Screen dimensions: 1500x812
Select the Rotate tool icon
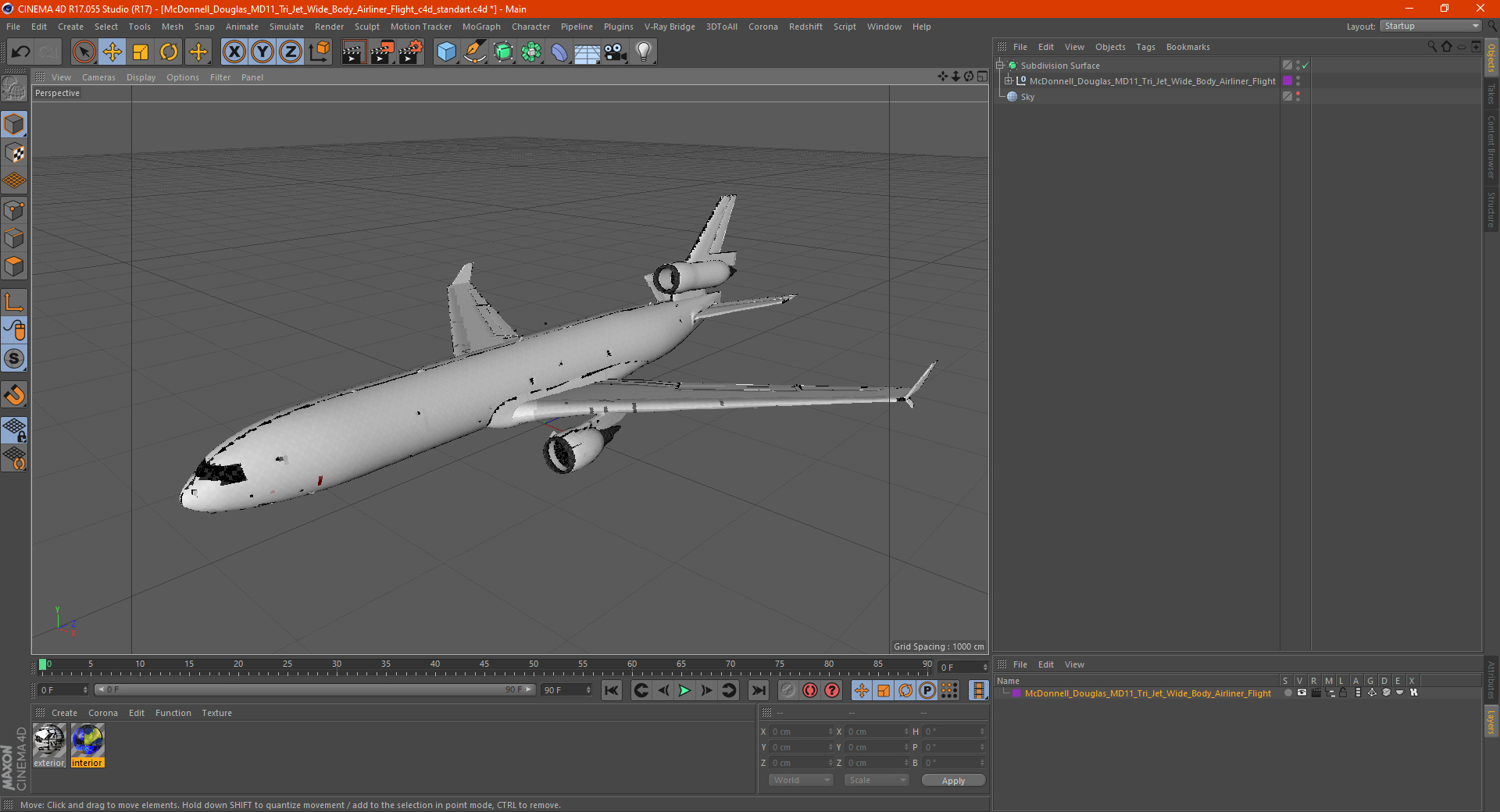[169, 52]
